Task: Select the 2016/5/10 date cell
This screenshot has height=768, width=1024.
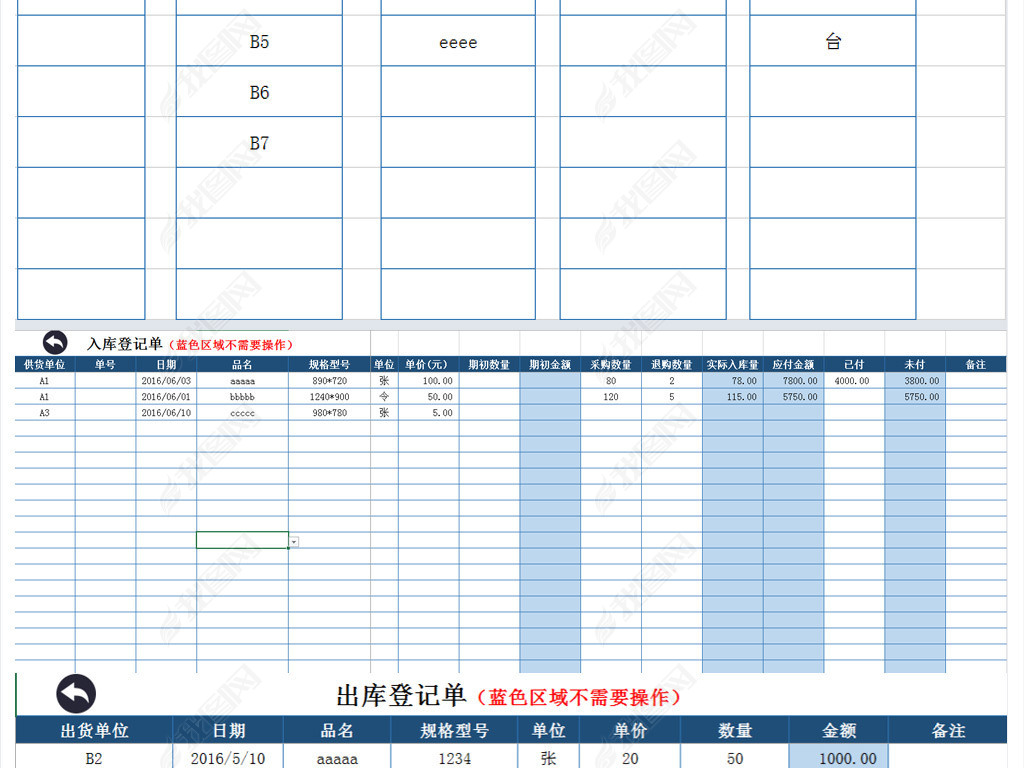Action: (x=228, y=758)
